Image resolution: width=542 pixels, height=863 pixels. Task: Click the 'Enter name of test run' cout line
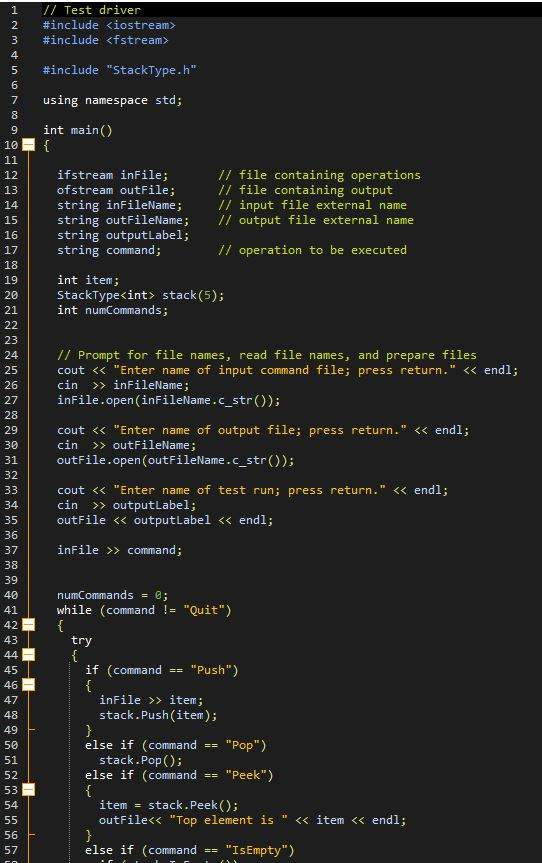pyautogui.click(x=253, y=490)
